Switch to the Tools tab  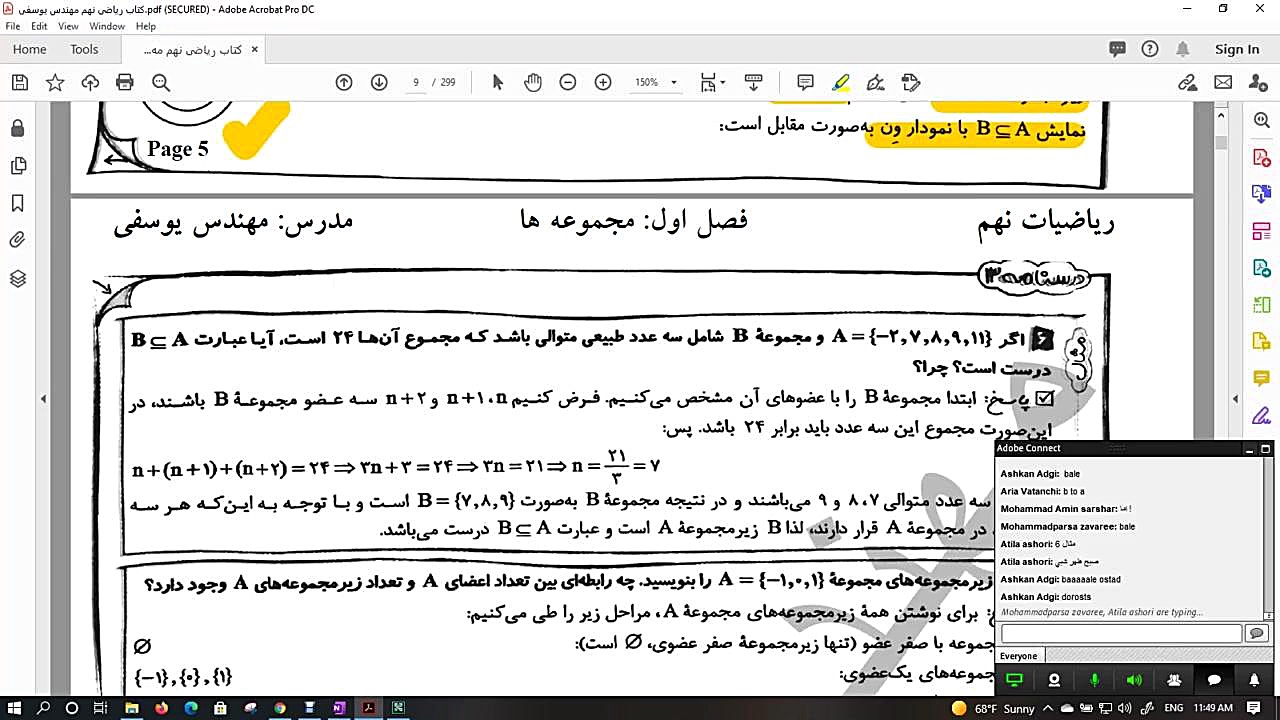84,49
